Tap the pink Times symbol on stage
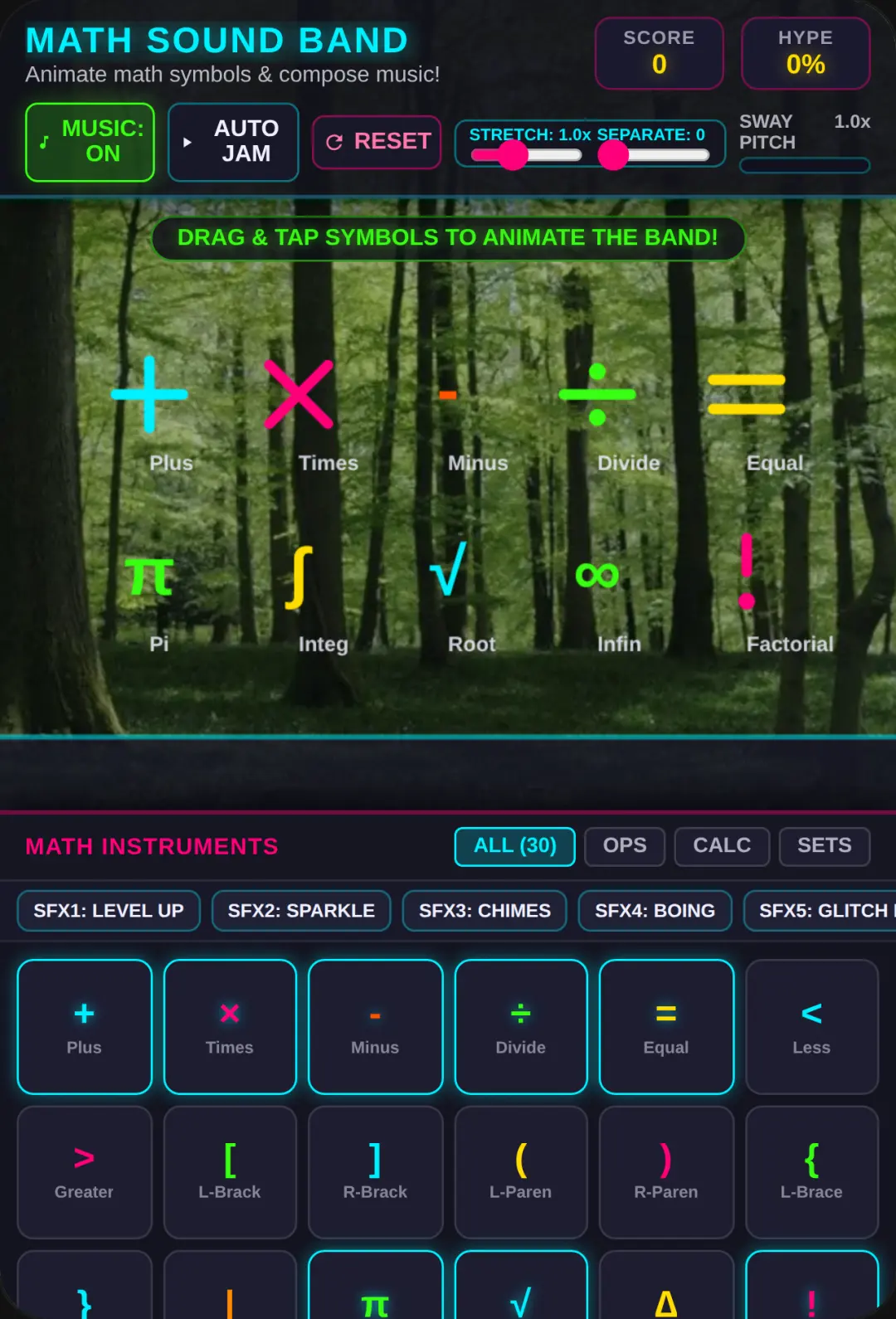The image size is (896, 1319). (299, 394)
